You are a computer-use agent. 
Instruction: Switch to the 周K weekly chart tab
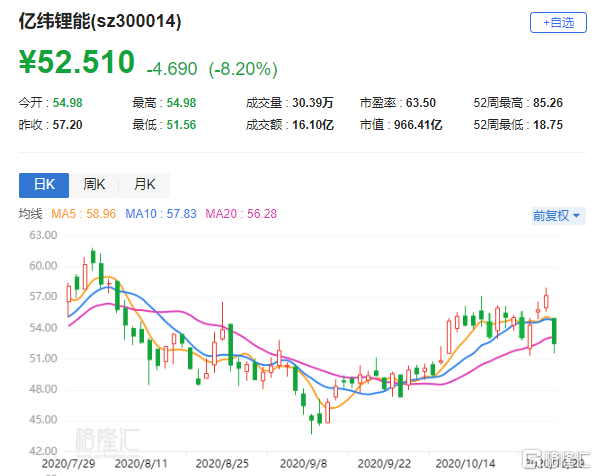click(94, 185)
